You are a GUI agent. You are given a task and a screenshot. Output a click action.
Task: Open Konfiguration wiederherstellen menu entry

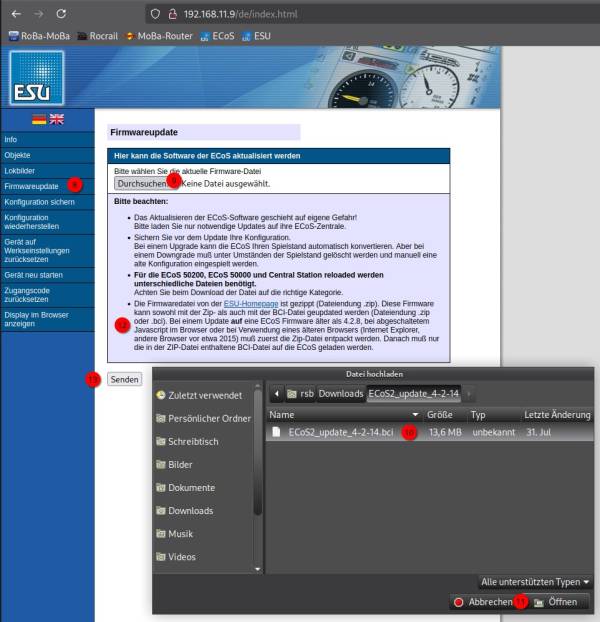(48, 222)
